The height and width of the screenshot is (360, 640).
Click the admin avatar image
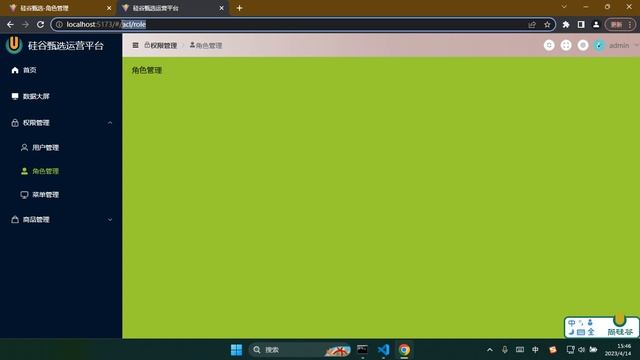point(599,45)
